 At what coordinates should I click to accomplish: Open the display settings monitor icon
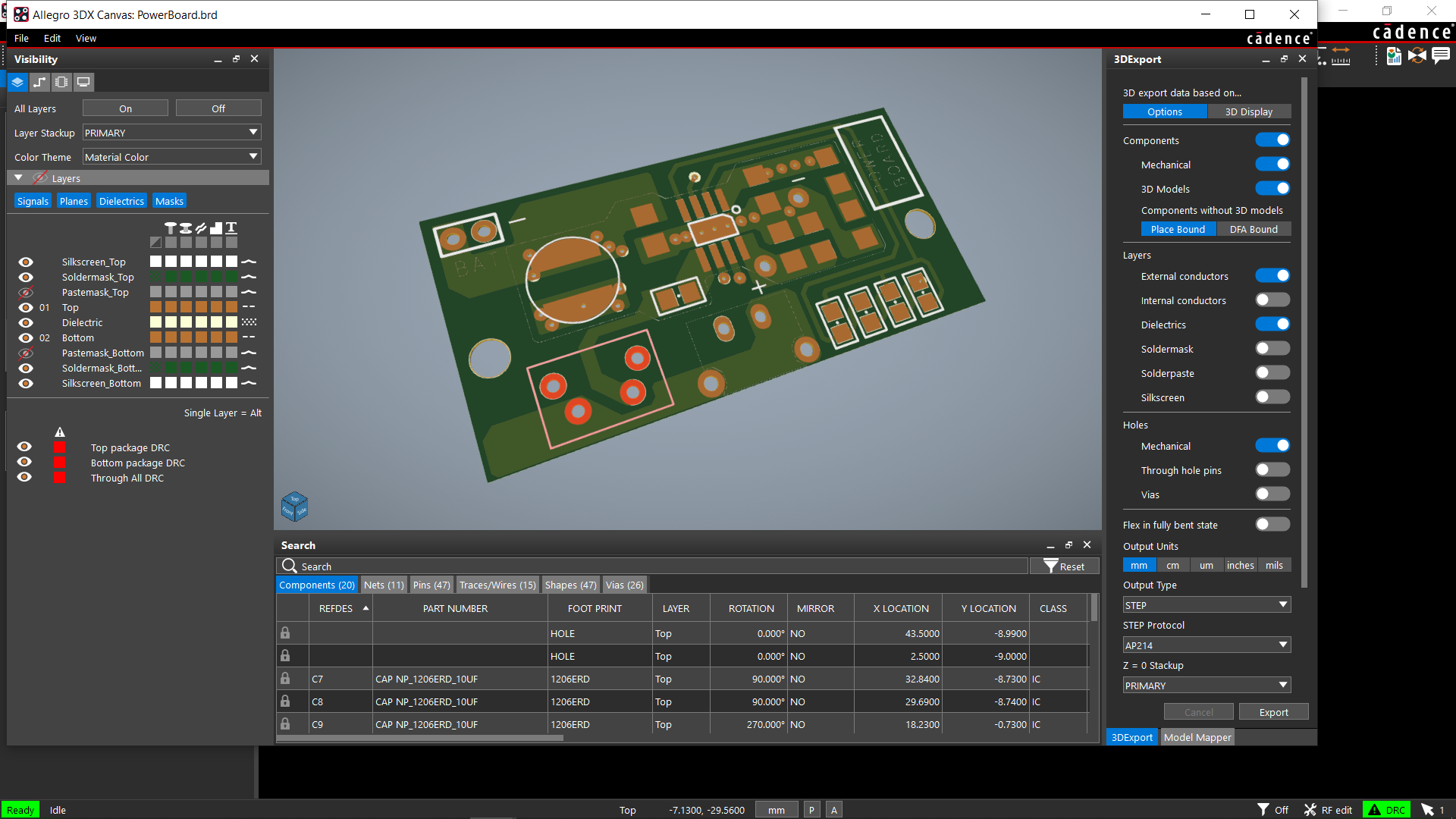83,82
